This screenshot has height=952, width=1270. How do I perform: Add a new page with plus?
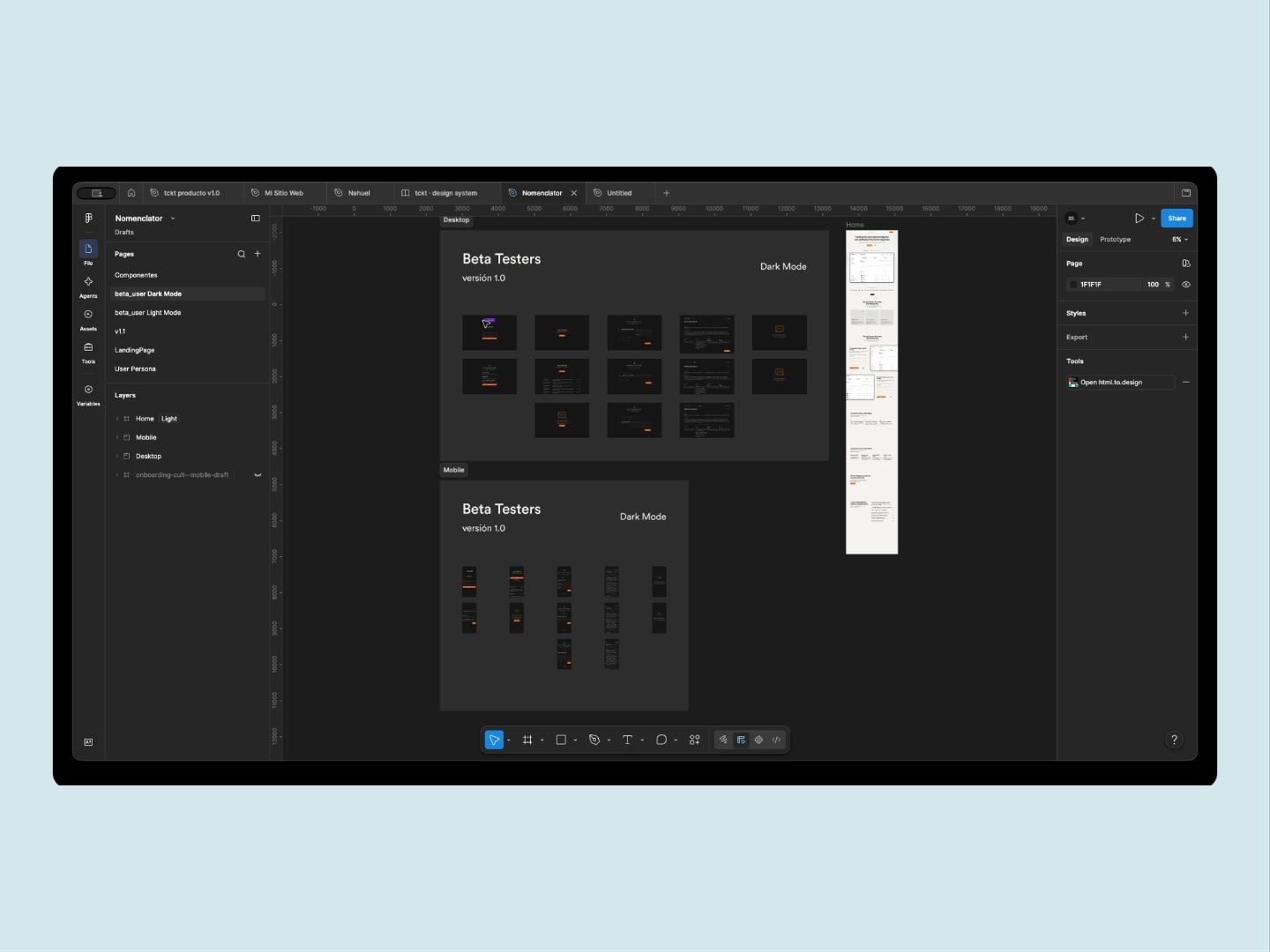258,254
